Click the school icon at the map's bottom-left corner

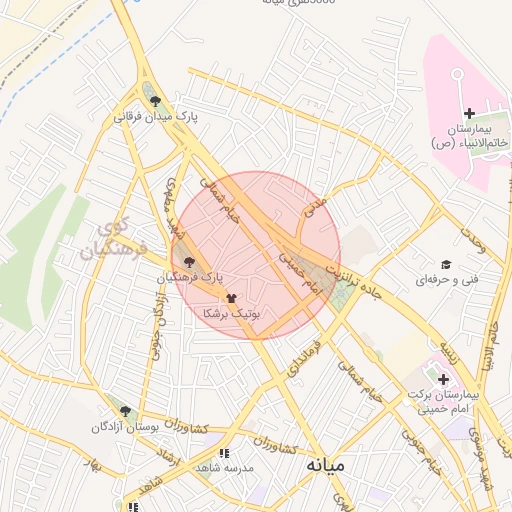tap(133, 507)
